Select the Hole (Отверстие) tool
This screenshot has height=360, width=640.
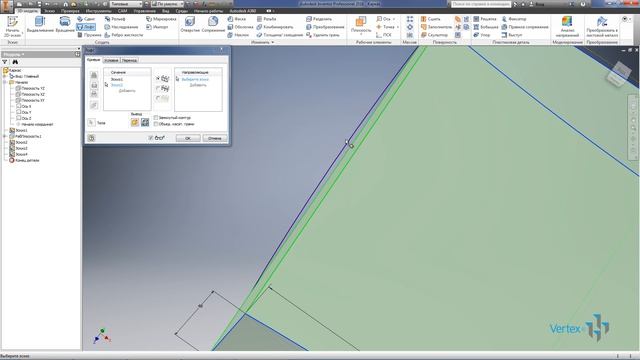coord(190,25)
